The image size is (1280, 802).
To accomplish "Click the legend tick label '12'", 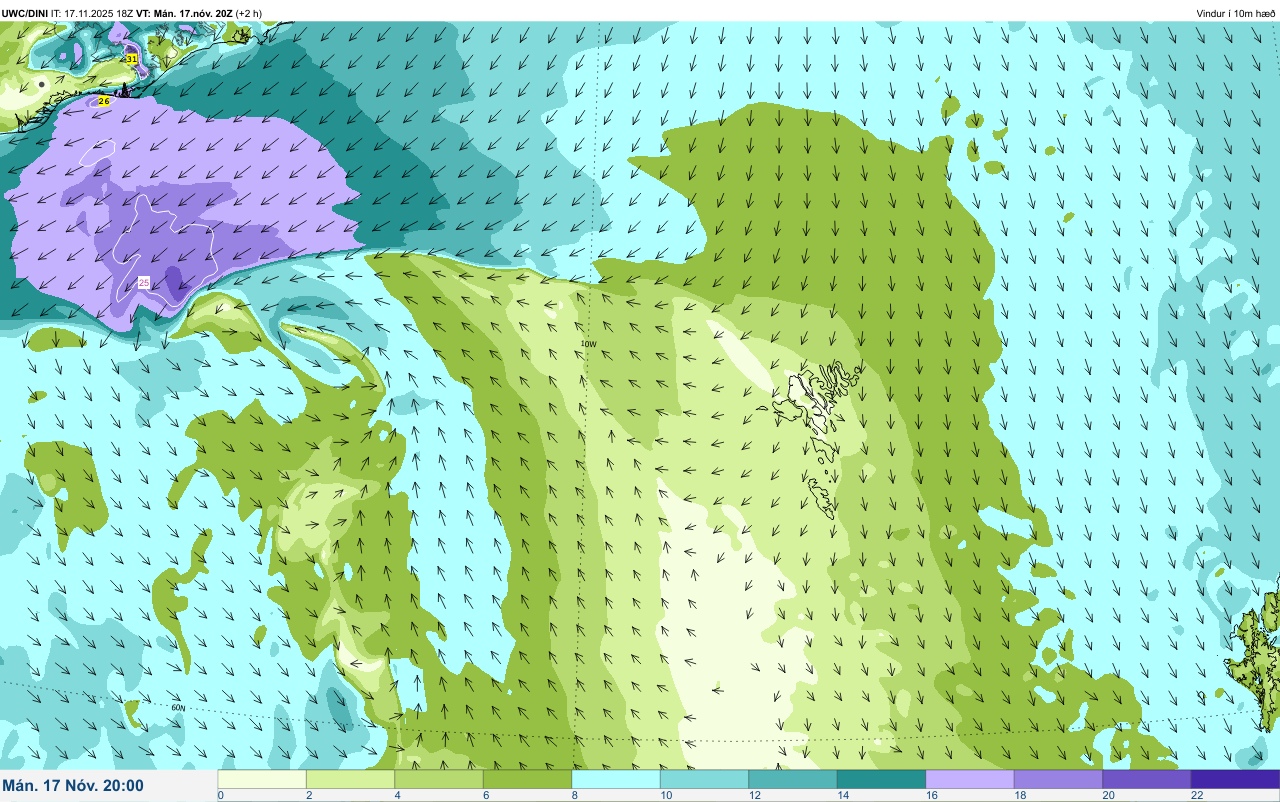I will point(753,795).
